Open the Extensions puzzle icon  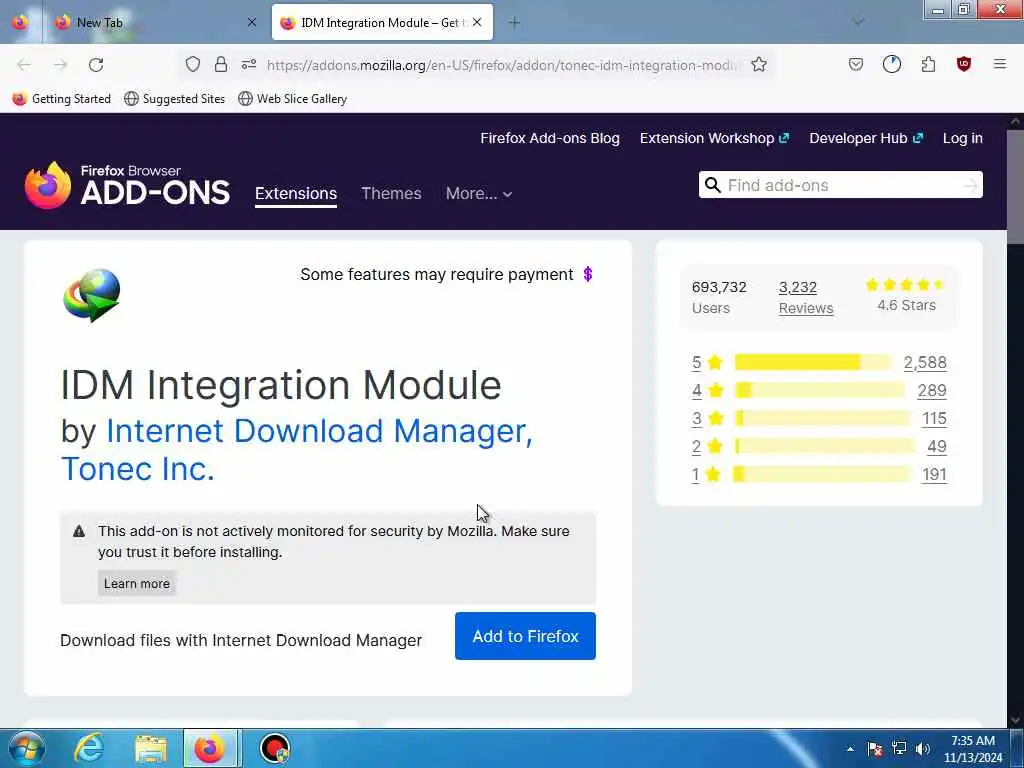[x=928, y=64]
